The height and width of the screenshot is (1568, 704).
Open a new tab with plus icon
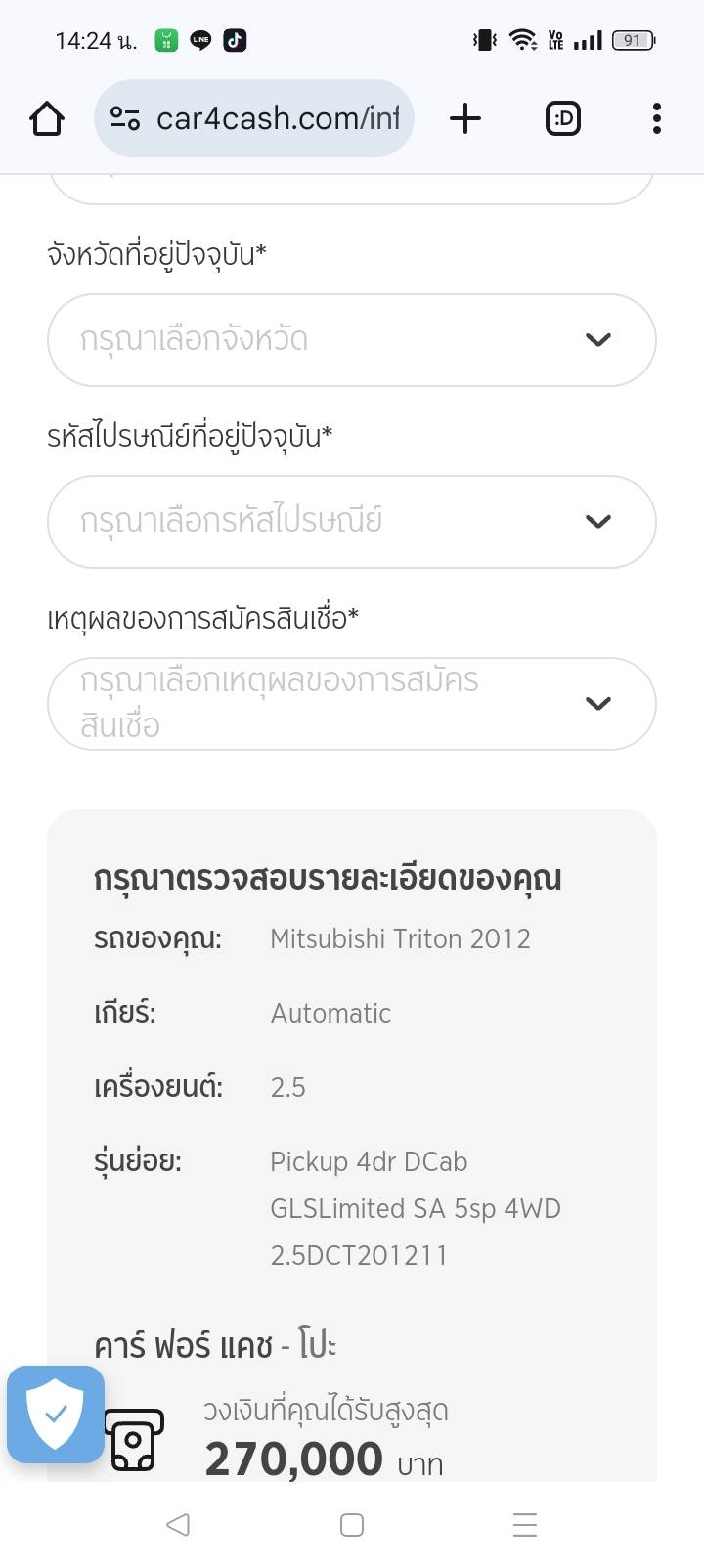[x=465, y=118]
